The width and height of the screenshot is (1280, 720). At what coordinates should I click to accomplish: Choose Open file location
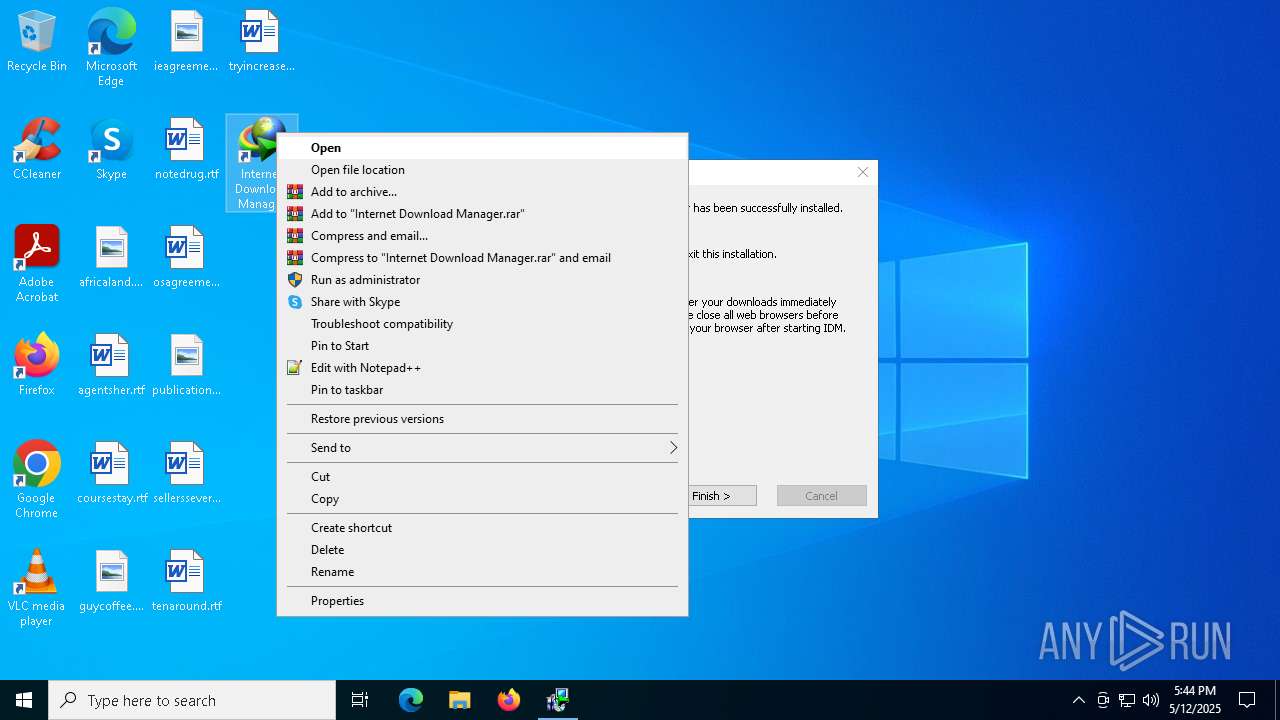tap(482, 170)
